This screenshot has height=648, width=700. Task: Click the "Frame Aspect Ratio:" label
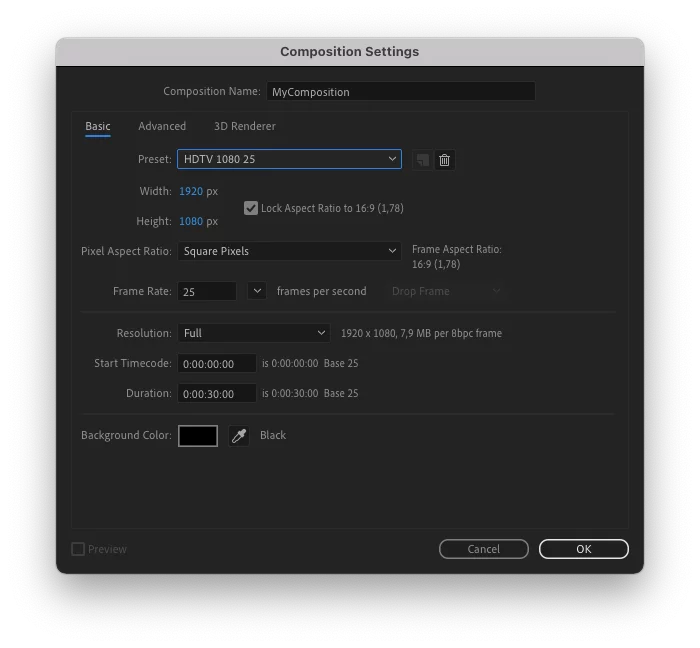pos(457,249)
